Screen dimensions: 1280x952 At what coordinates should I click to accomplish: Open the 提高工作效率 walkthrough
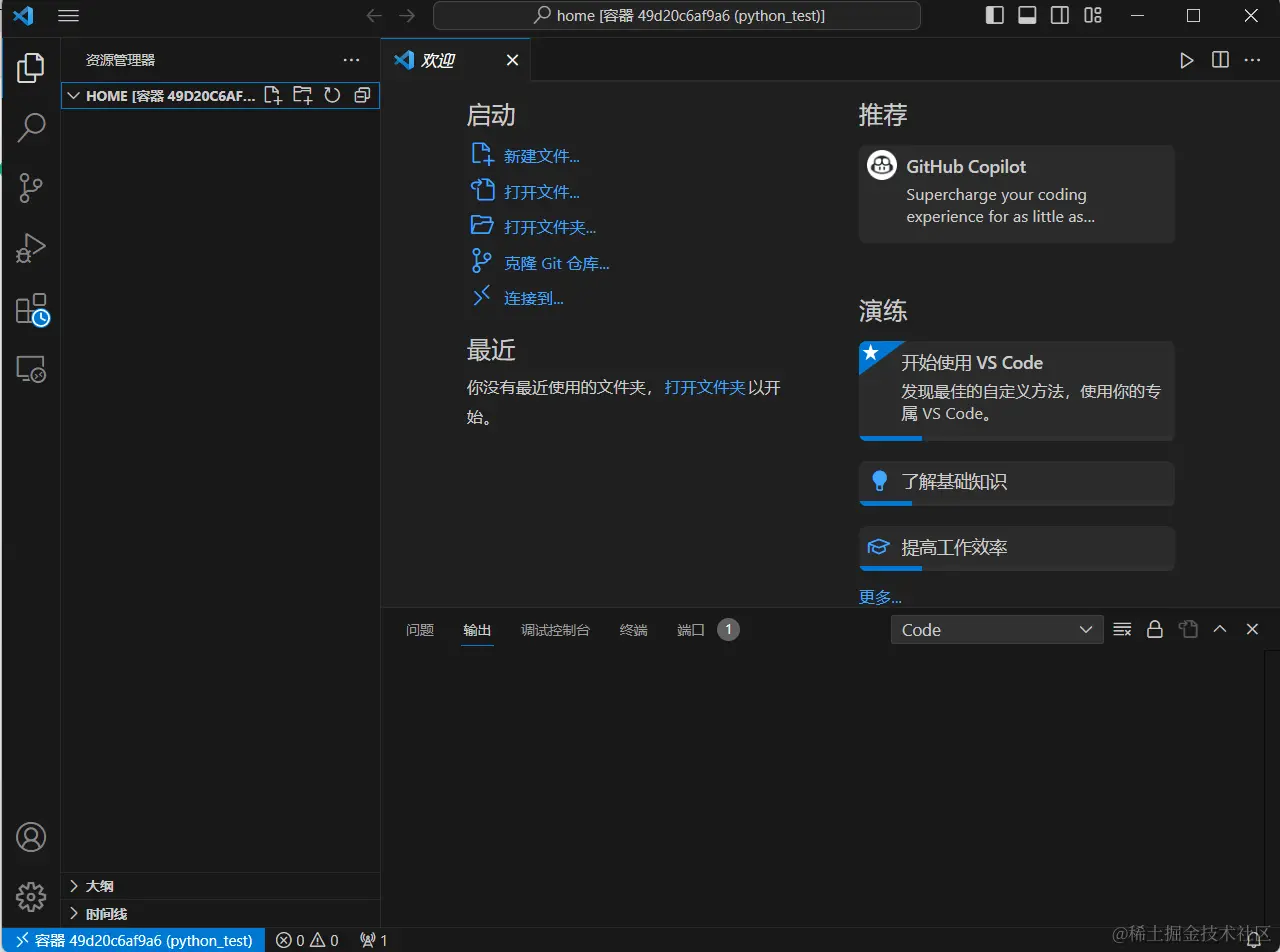coord(1016,548)
